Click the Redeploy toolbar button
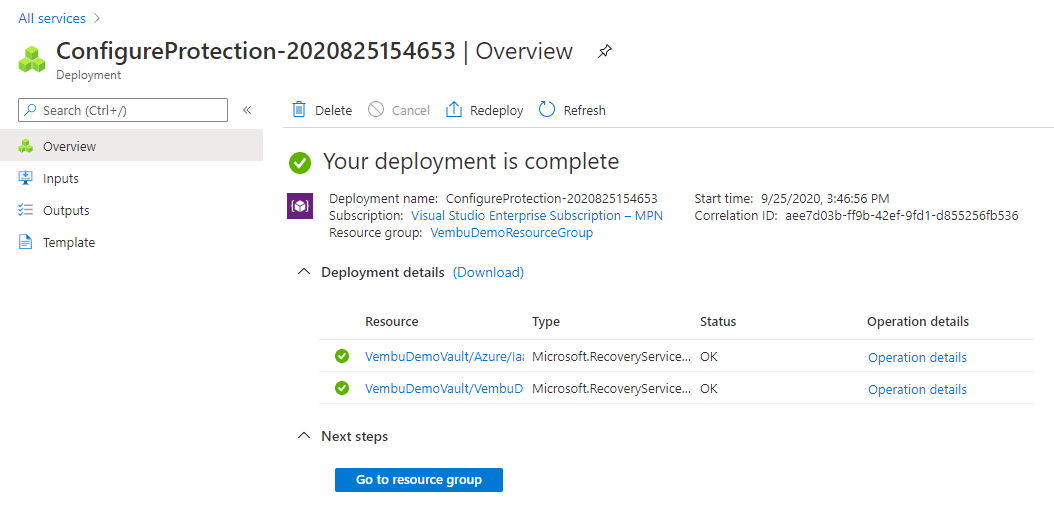Screen dimensions: 1054x511 coord(485,110)
